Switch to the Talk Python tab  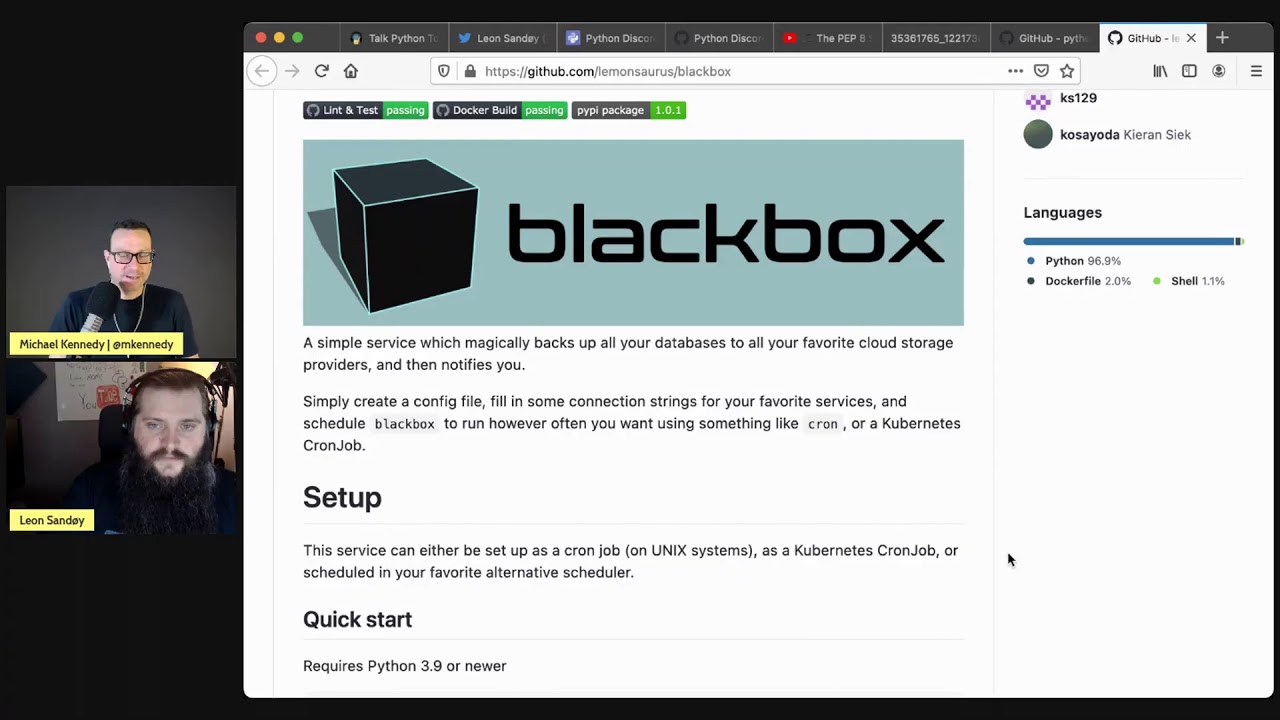tap(394, 38)
